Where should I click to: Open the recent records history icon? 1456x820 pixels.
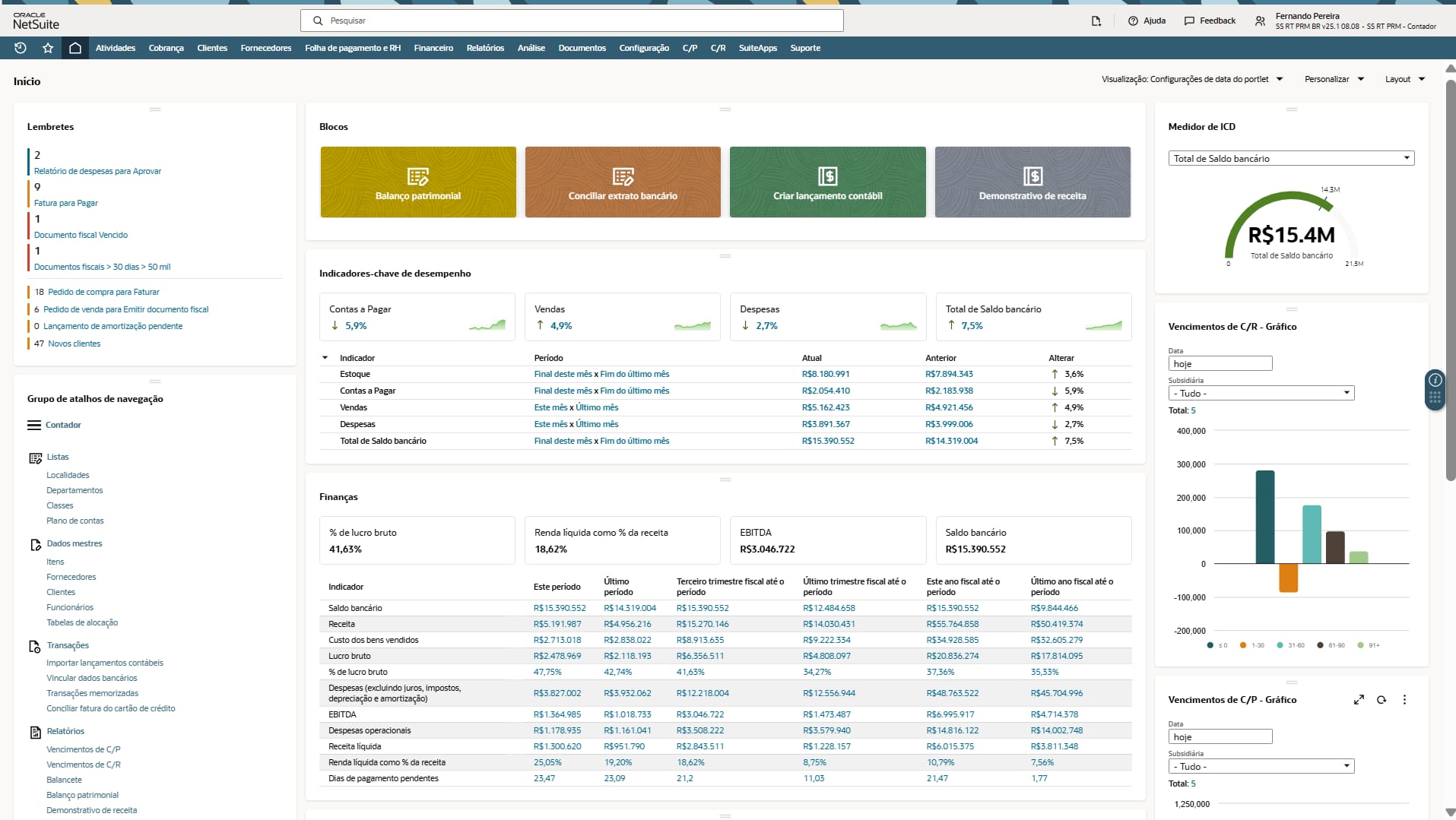click(21, 48)
